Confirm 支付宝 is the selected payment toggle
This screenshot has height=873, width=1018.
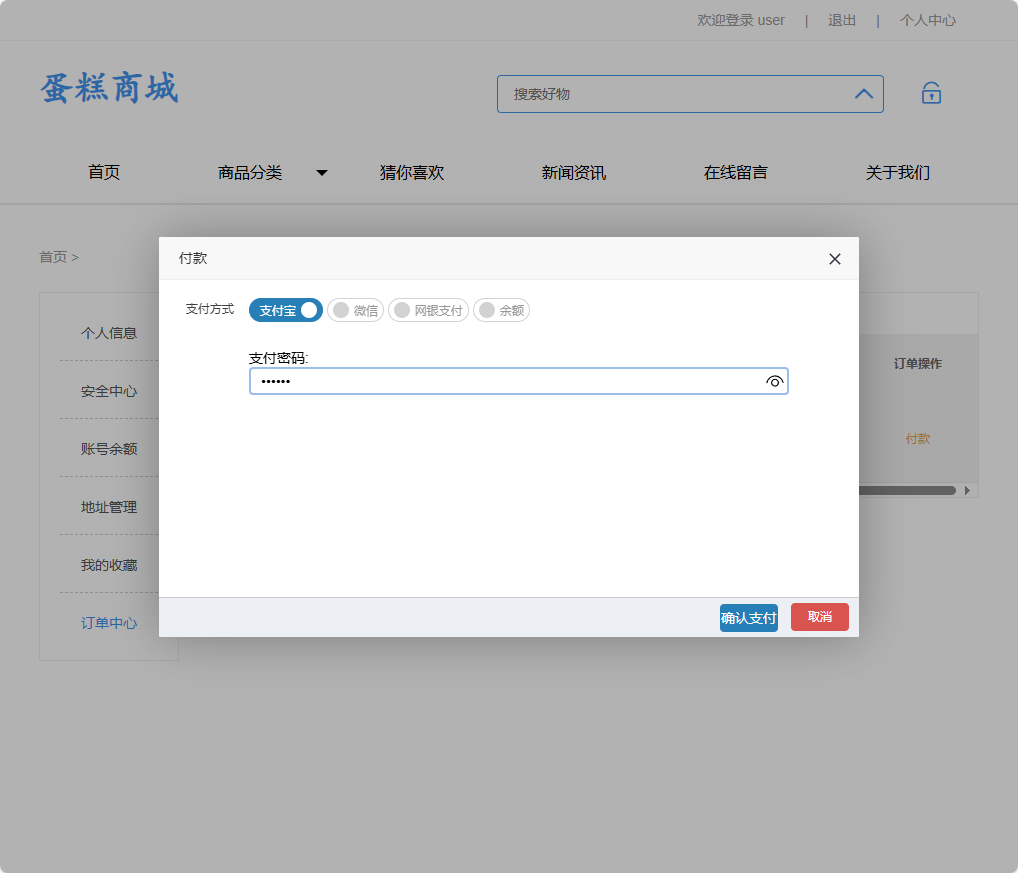[x=285, y=310]
